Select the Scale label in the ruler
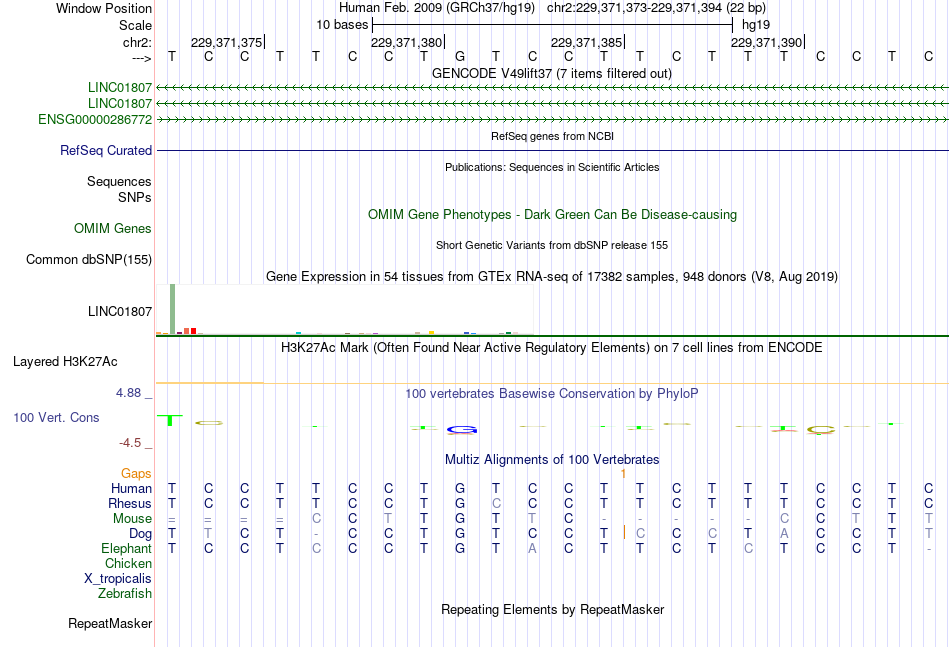Image resolution: width=950 pixels, height=647 pixels. click(x=135, y=25)
